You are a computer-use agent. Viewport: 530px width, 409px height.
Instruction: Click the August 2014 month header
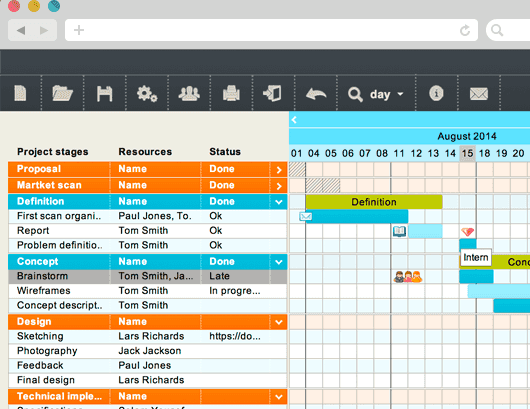[467, 136]
